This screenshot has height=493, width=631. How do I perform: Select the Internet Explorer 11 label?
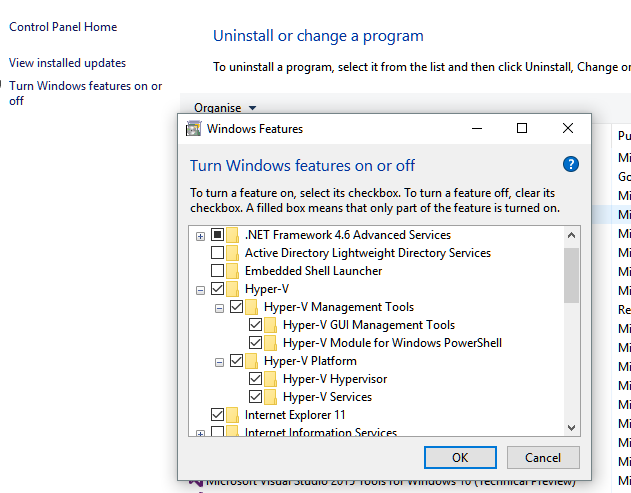(x=295, y=415)
